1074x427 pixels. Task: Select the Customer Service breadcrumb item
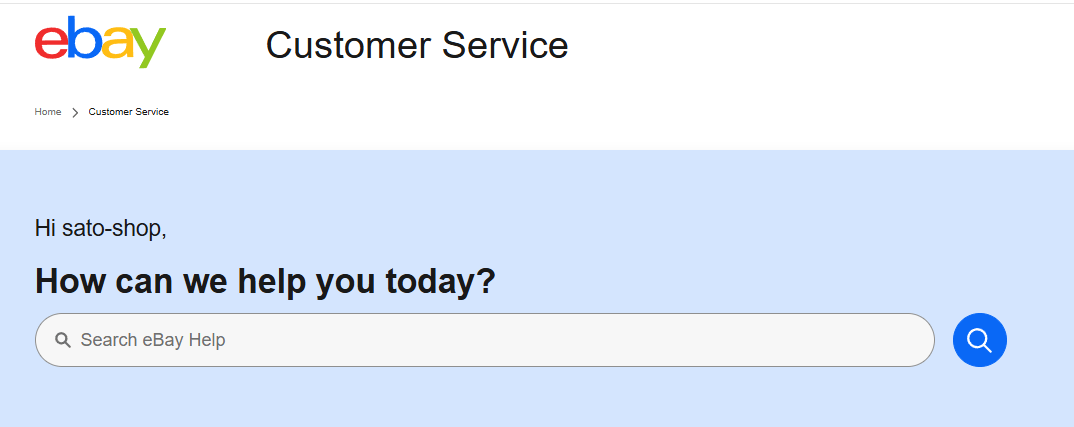pyautogui.click(x=129, y=112)
